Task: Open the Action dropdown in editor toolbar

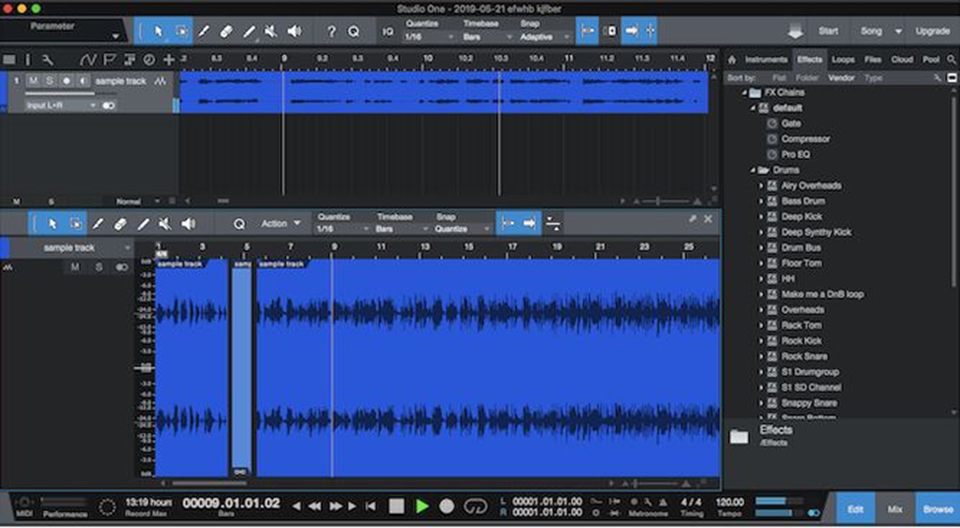Action: (280, 223)
